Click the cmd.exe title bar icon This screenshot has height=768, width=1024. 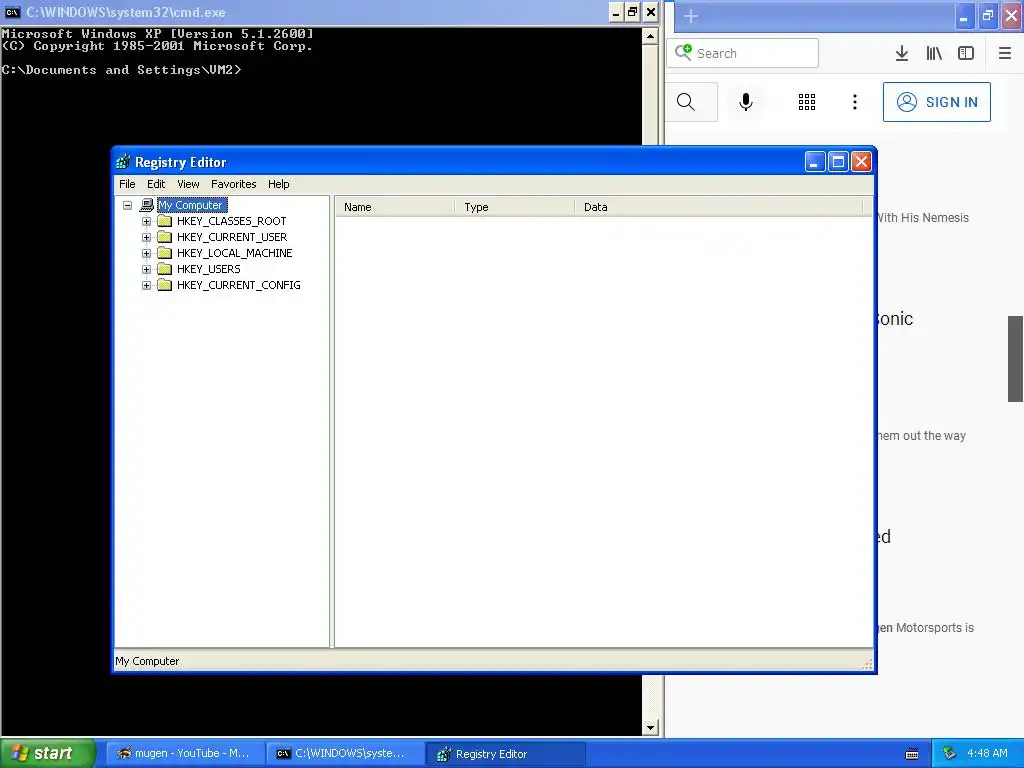(12, 12)
